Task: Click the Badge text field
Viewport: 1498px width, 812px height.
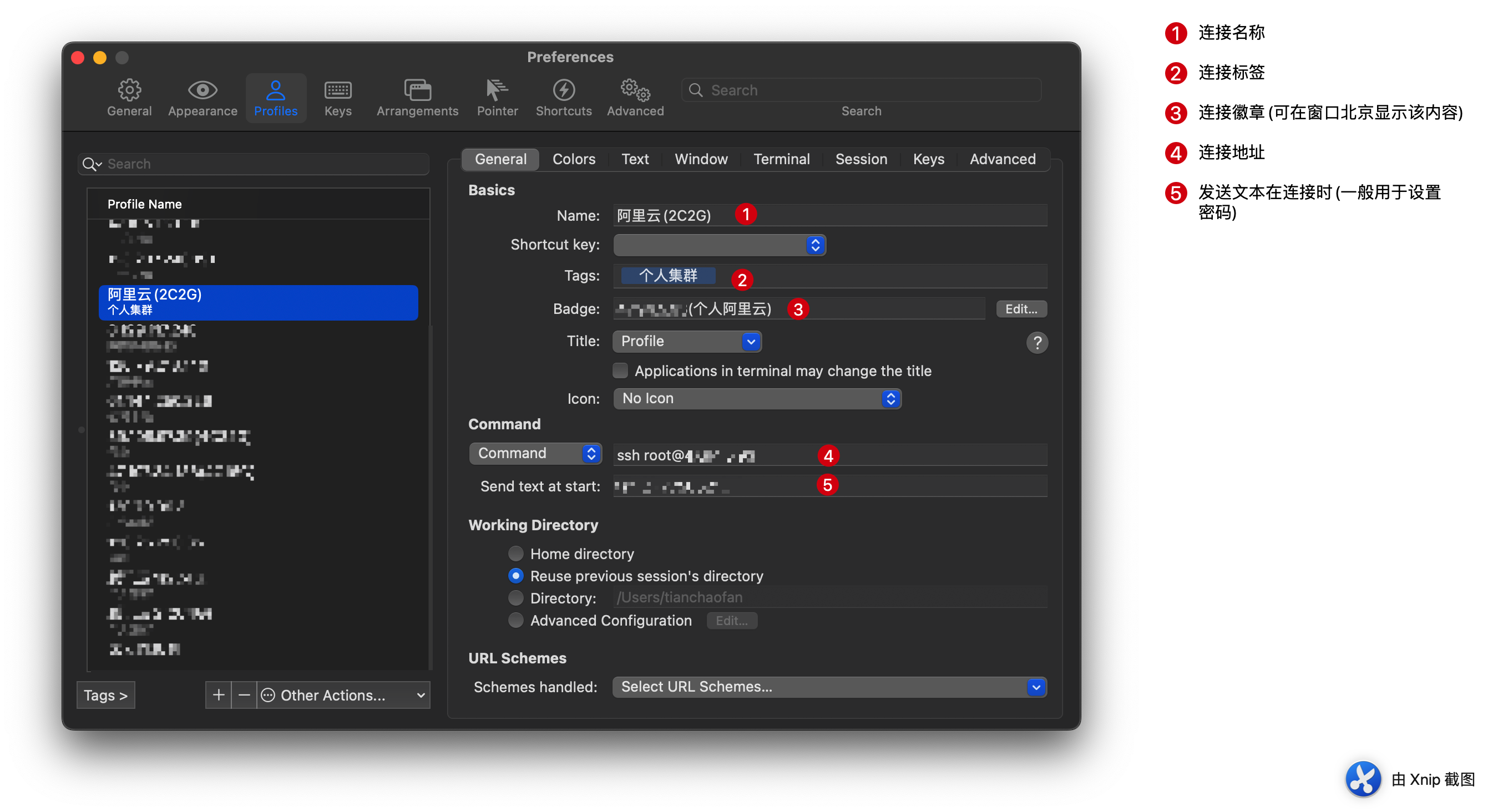Action: point(799,308)
